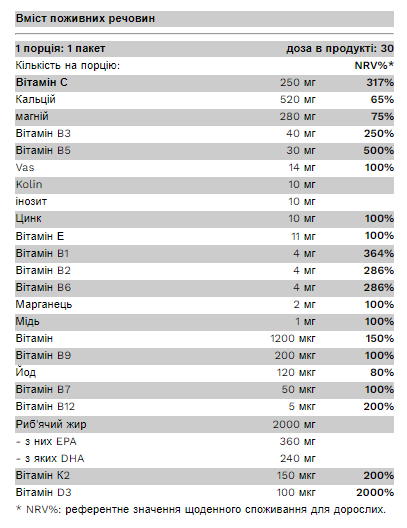This screenshot has width=407, height=528.
Task: Click the Вітамін B12 label
Action: [x=45, y=406]
